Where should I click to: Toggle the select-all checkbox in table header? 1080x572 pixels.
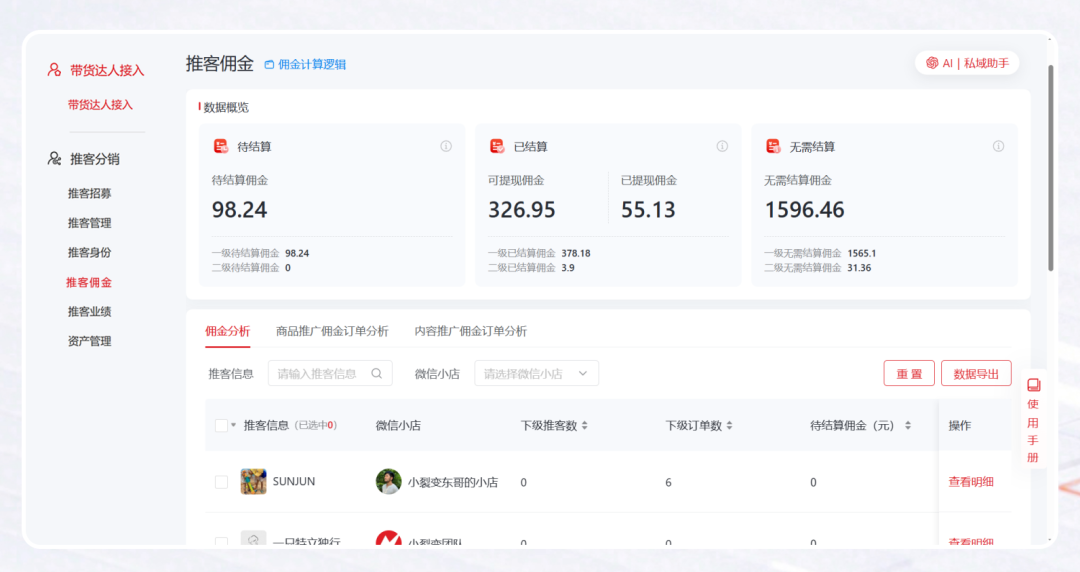221,426
